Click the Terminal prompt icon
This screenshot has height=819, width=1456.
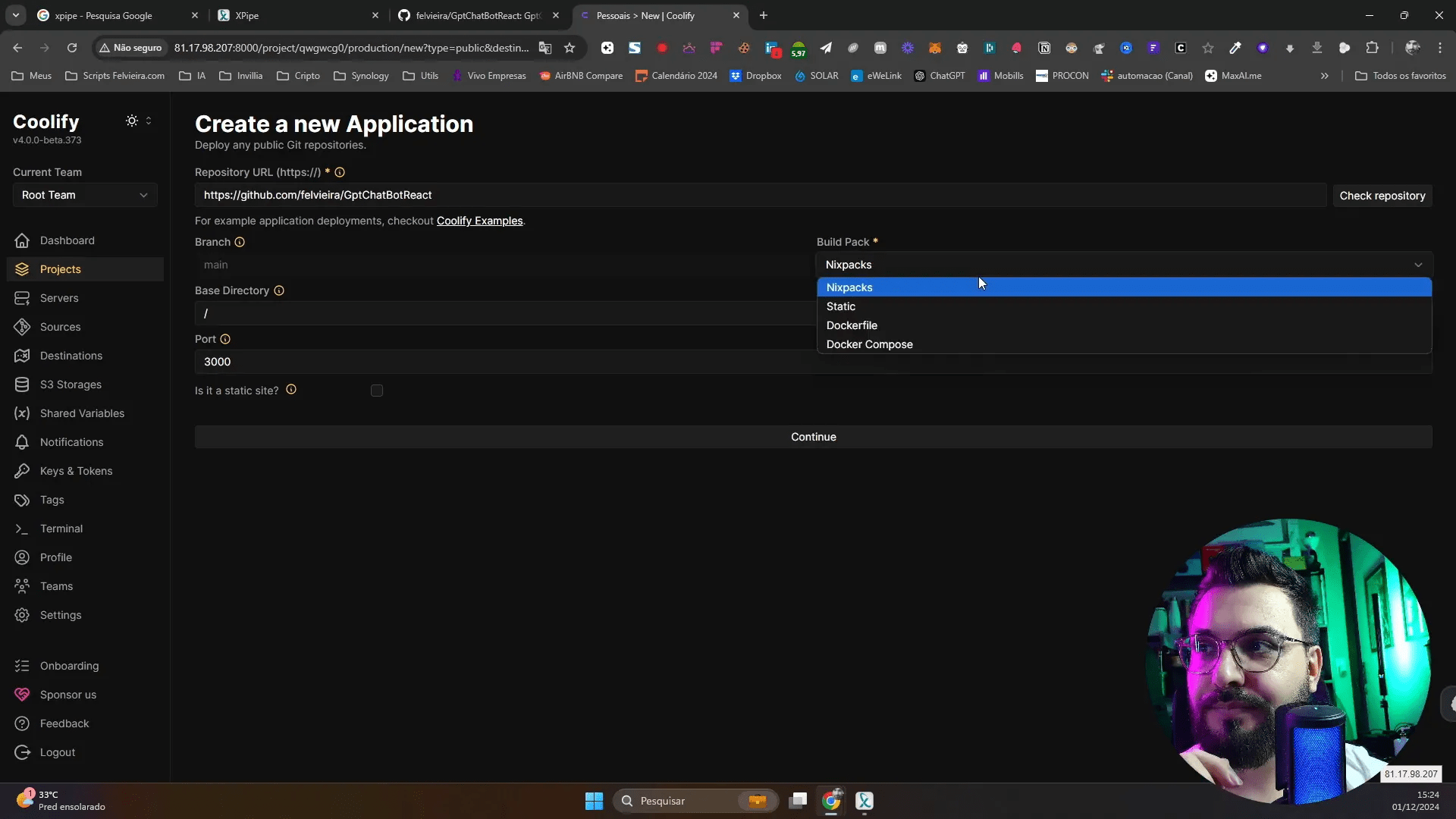click(x=22, y=529)
